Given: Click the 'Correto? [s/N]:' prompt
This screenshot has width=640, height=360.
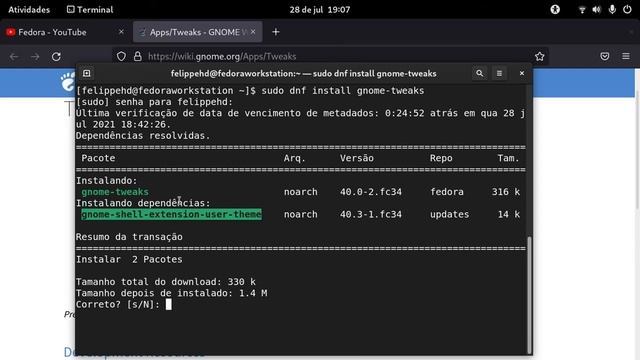Looking at the screenshot, I should tap(118, 304).
